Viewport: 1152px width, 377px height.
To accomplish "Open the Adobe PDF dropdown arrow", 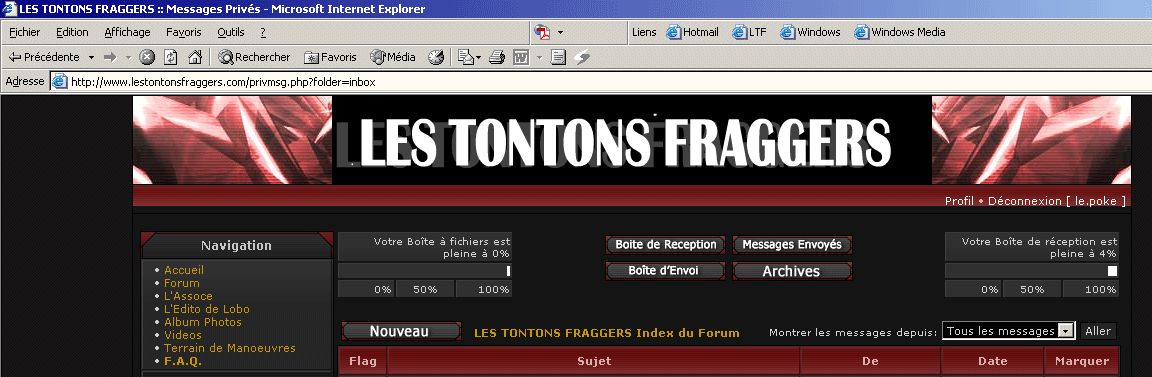I will (560, 32).
